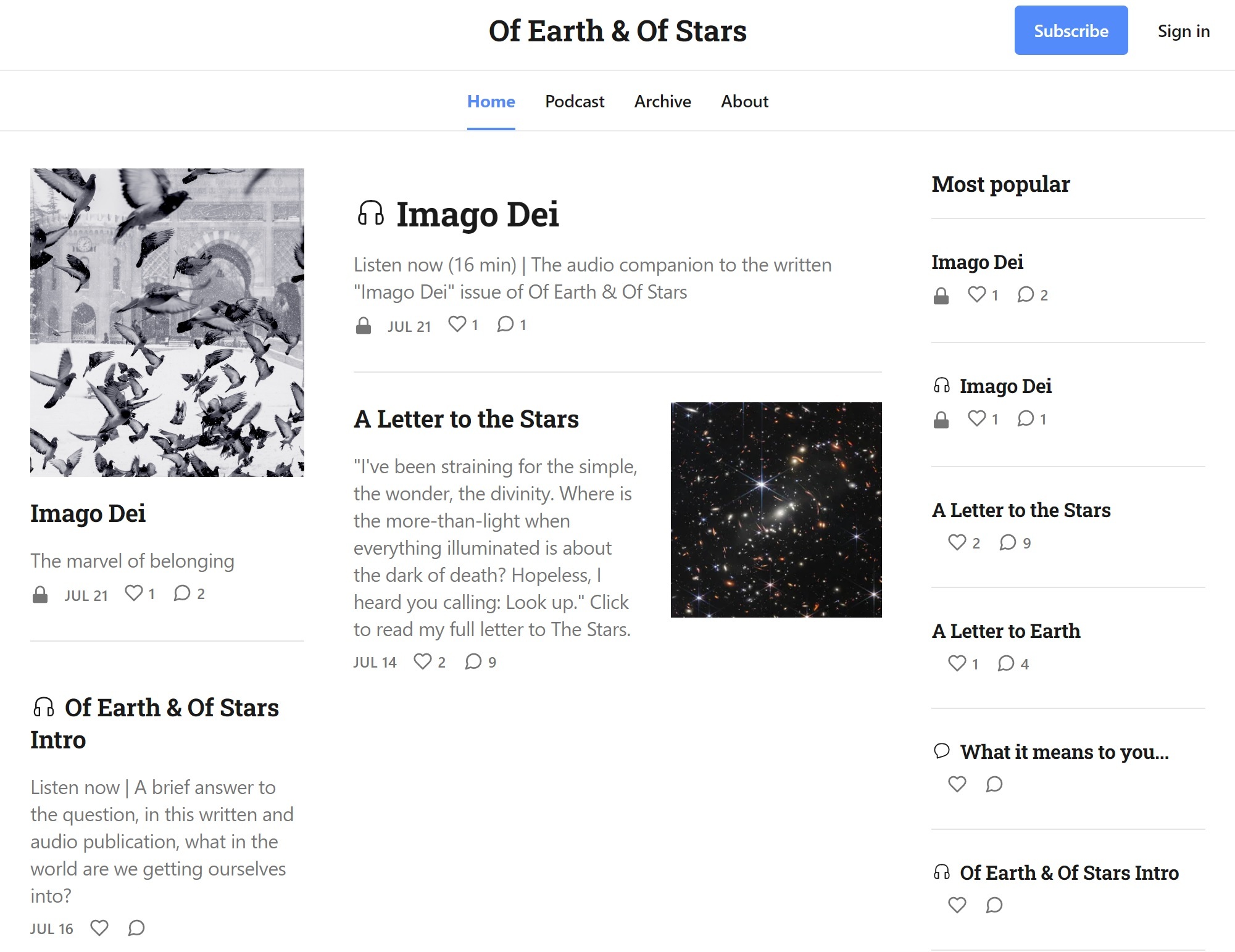The height and width of the screenshot is (952, 1235).
Task: Click headphones icon beside main Imago Dei title
Action: pos(370,213)
